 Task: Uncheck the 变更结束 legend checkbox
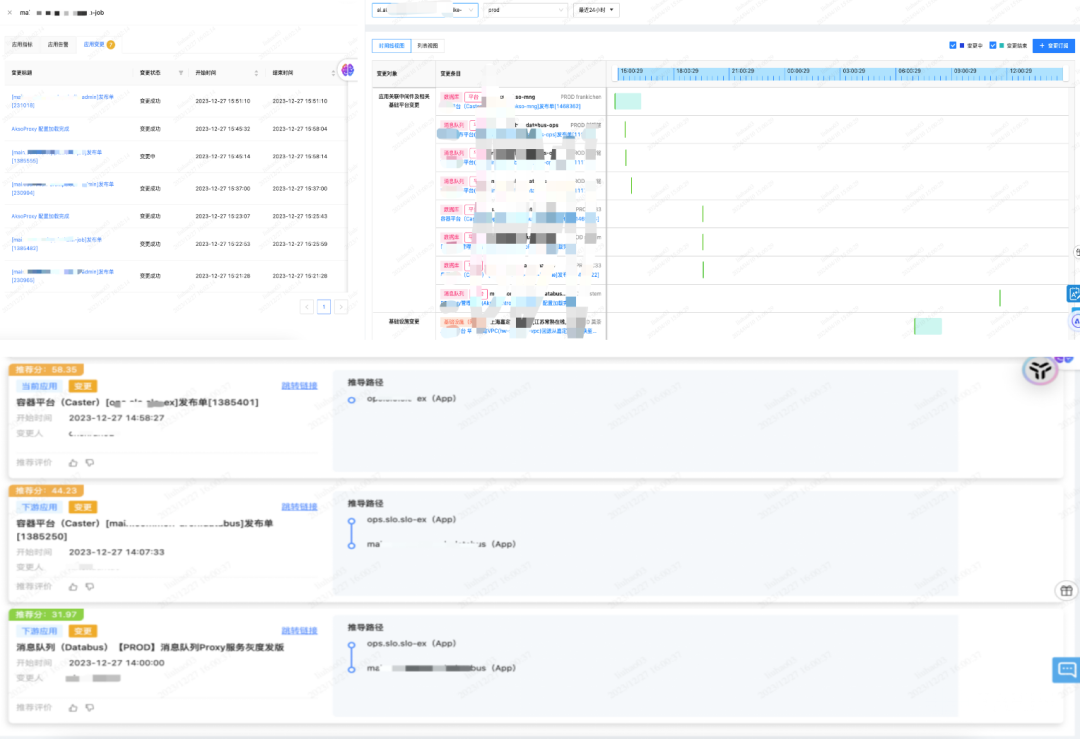993,45
